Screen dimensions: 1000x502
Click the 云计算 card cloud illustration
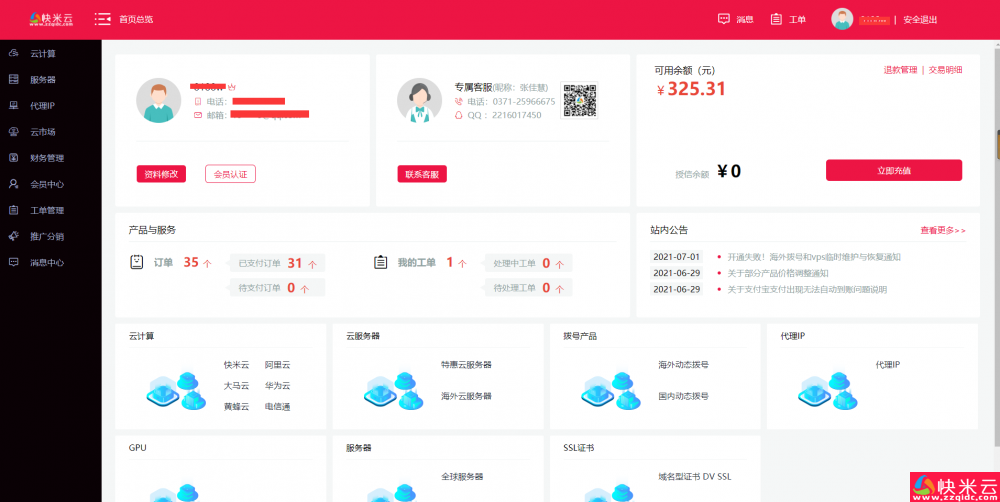[x=177, y=390]
